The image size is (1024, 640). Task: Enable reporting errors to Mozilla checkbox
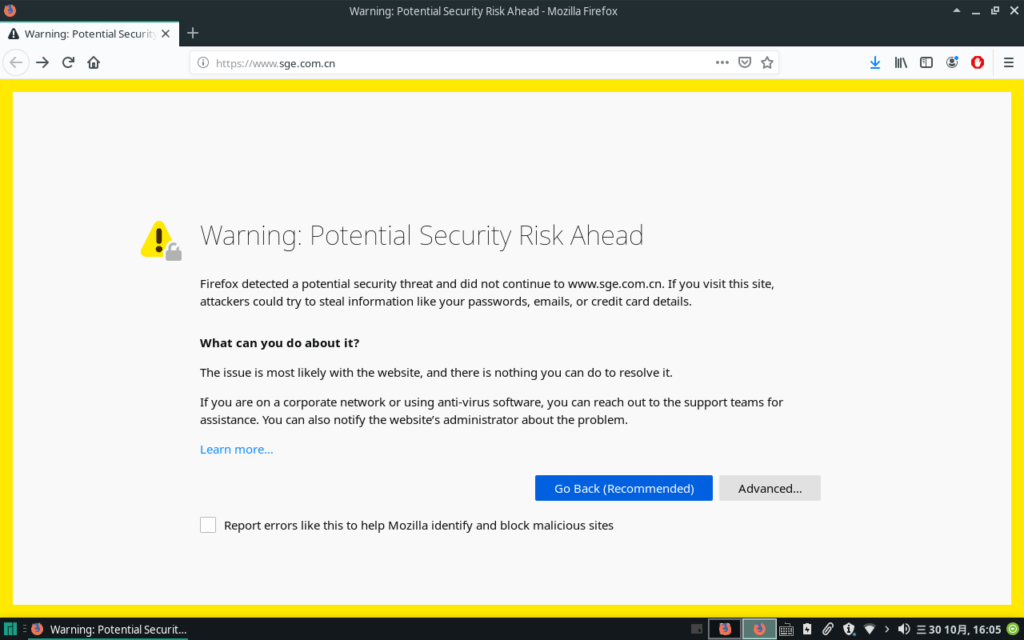click(x=207, y=524)
